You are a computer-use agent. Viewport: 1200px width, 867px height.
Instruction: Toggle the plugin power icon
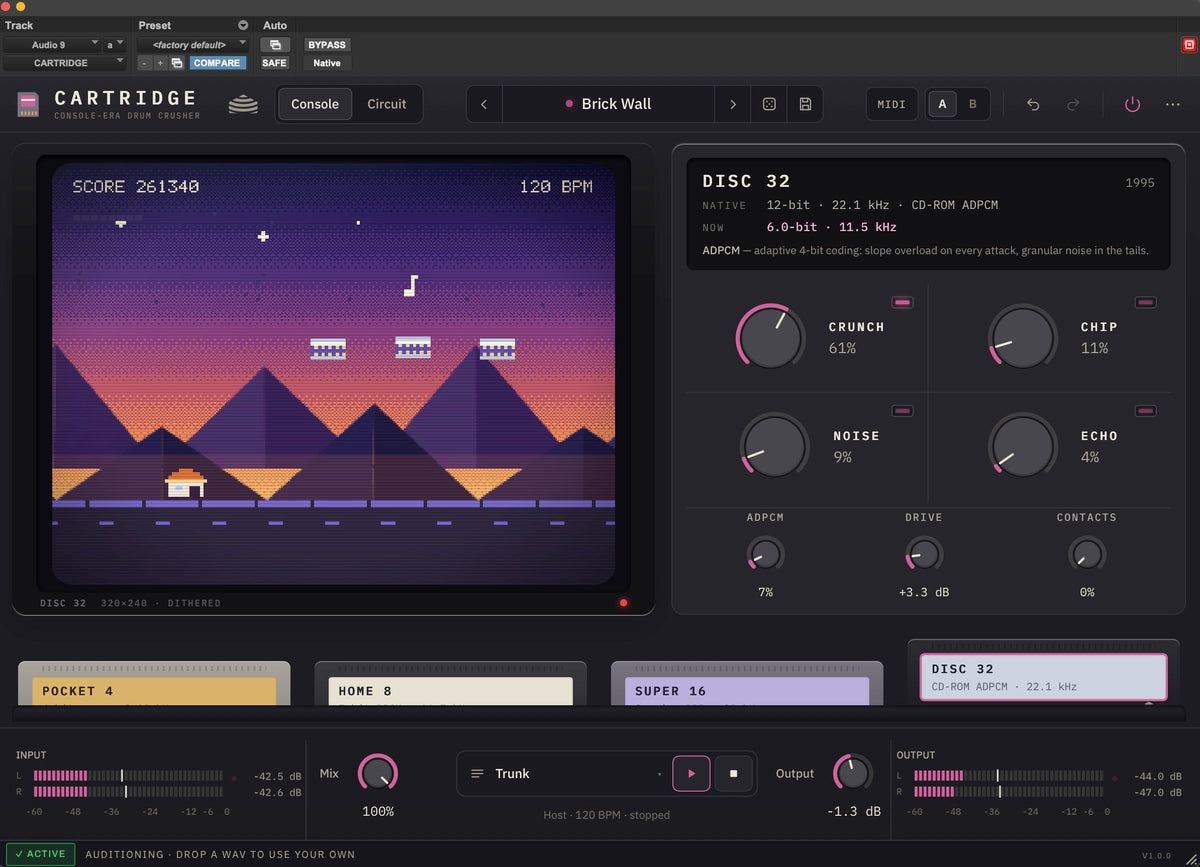[1132, 104]
